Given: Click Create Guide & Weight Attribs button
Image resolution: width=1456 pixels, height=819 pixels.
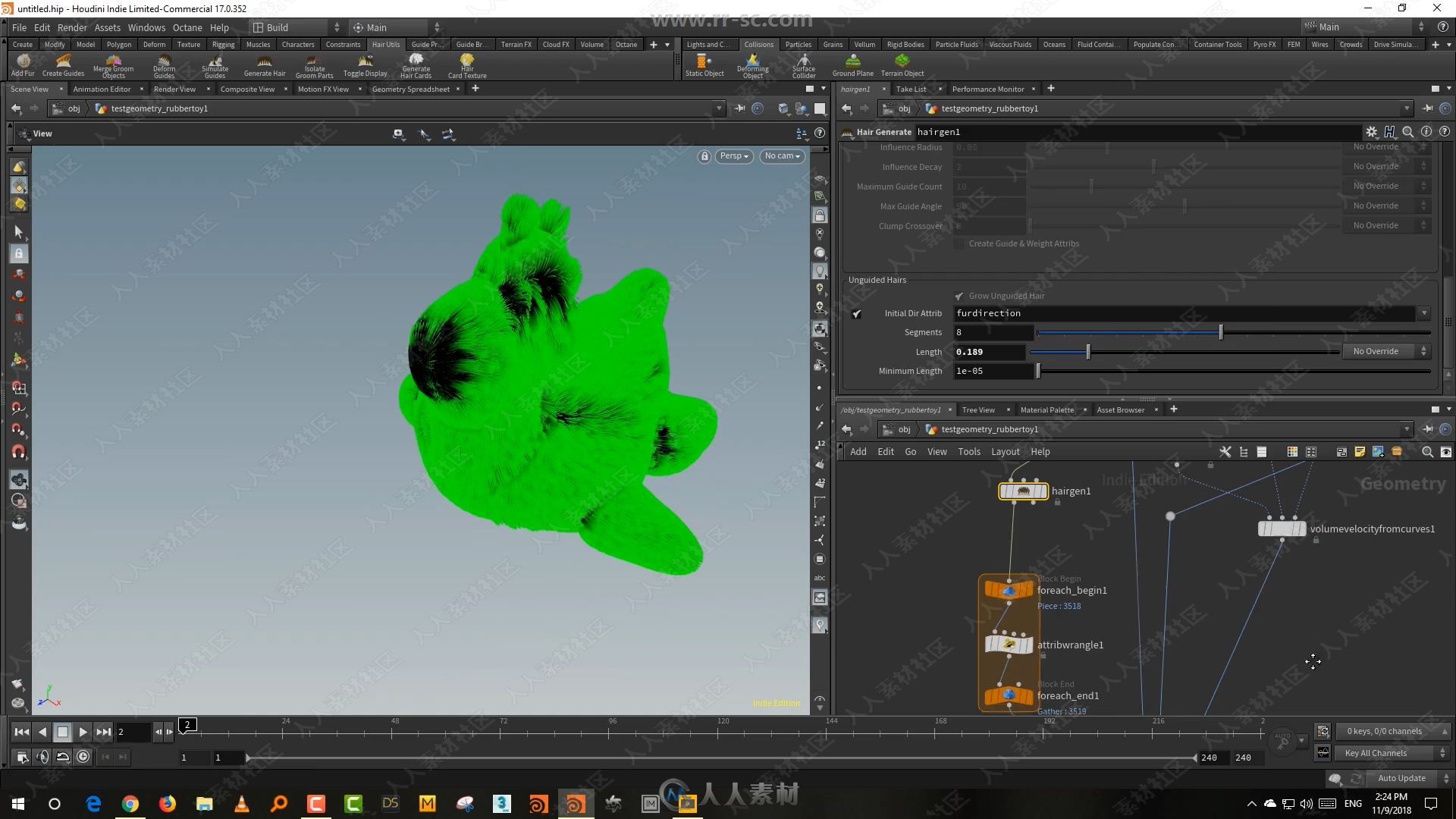Looking at the screenshot, I should coord(1024,243).
